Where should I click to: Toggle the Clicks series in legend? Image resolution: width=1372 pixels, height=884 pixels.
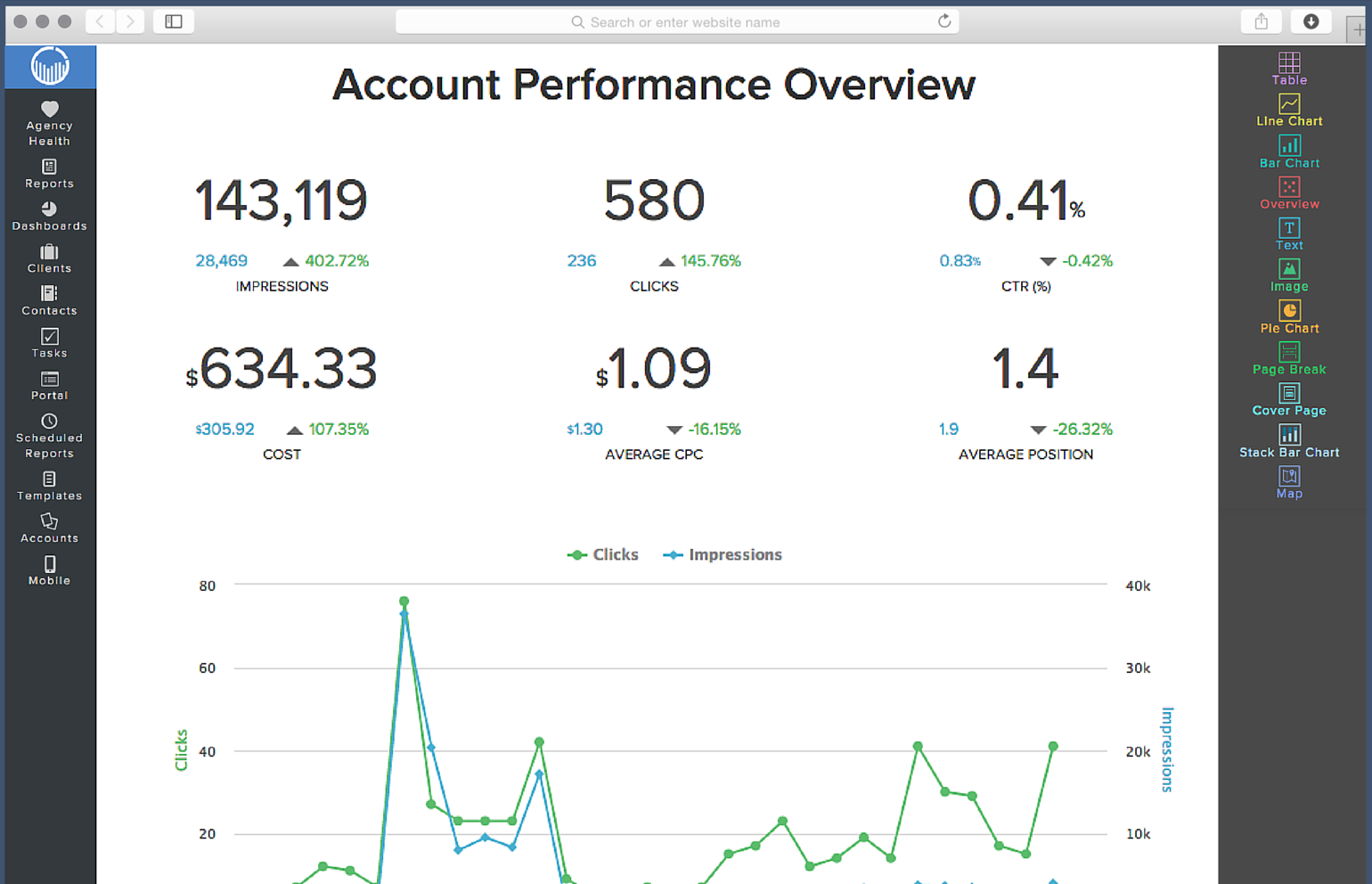[604, 554]
